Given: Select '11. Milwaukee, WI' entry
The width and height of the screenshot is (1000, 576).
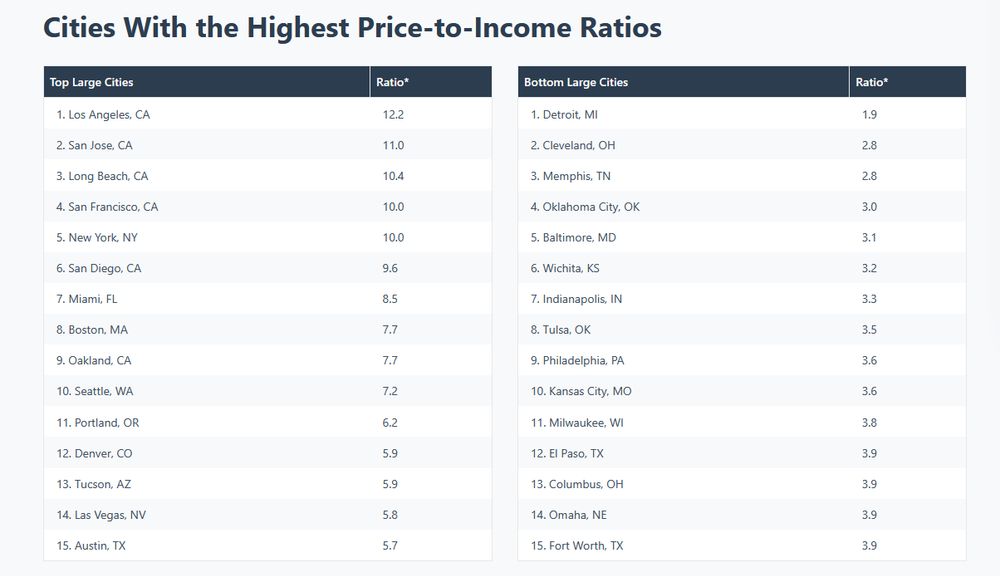Looking at the screenshot, I should click(742, 422).
